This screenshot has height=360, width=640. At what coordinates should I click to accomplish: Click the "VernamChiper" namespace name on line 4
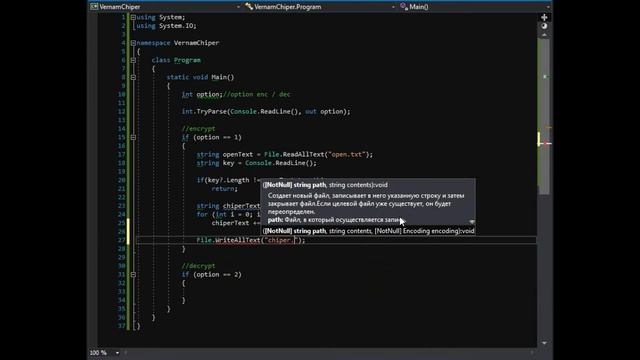point(196,43)
